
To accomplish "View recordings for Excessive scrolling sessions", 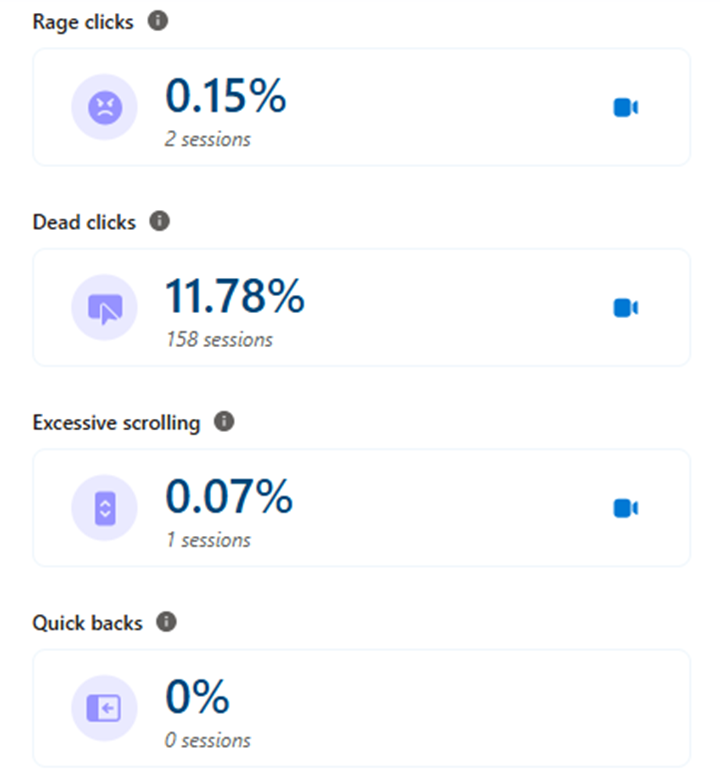I will 626,508.
